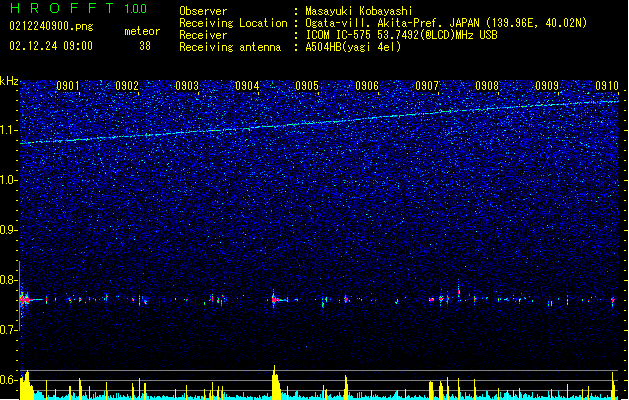Click the date stamp 02.12.24 09:00

click(x=51, y=46)
